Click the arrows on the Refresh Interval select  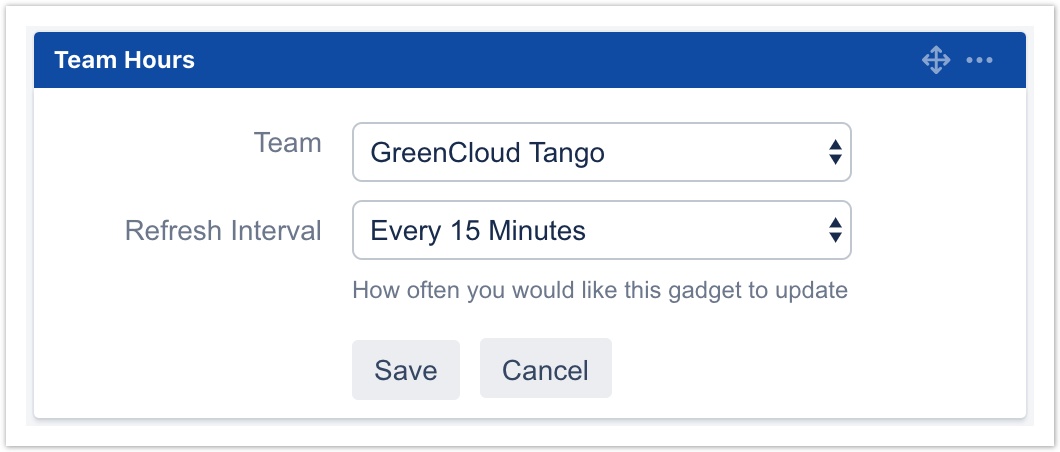(x=835, y=231)
